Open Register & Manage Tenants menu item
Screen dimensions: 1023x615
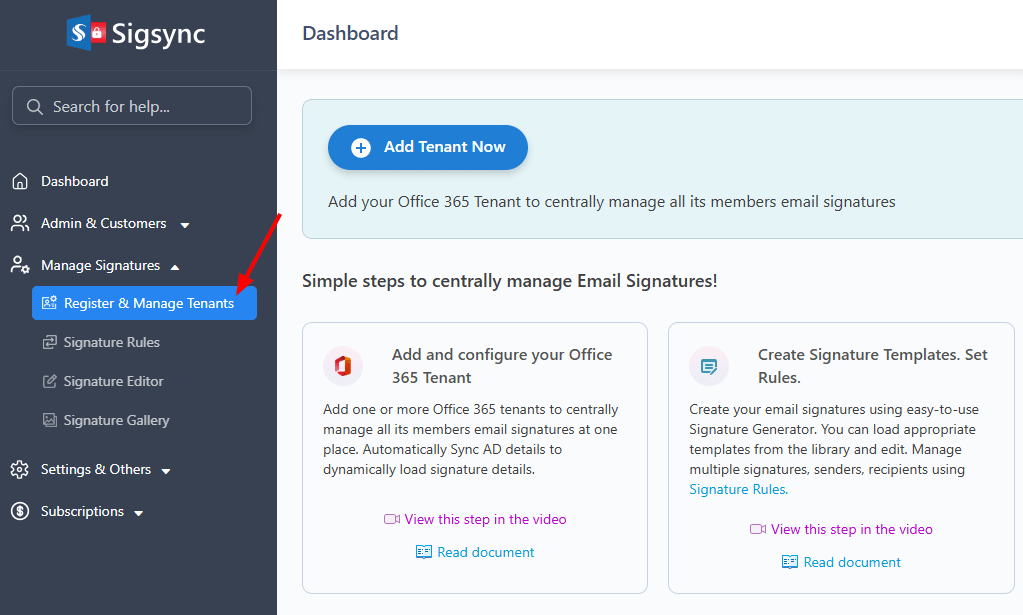coord(148,303)
